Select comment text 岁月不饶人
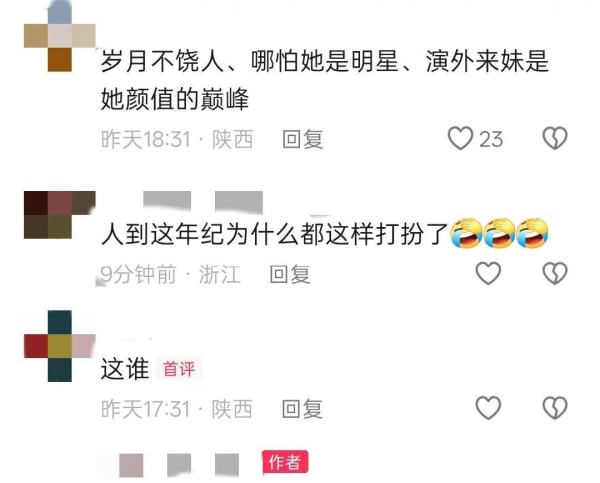The image size is (600, 483). [x=162, y=61]
